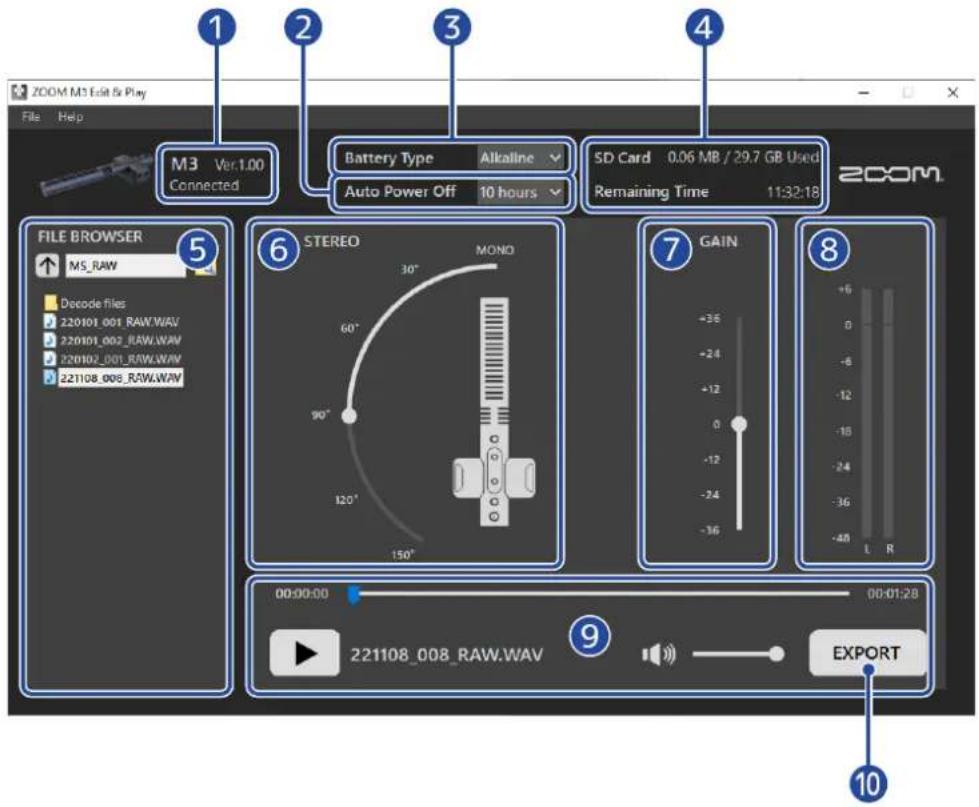The height and width of the screenshot is (807, 979).
Task: Open the Decode files folder
Action: pyautogui.click(x=85, y=303)
